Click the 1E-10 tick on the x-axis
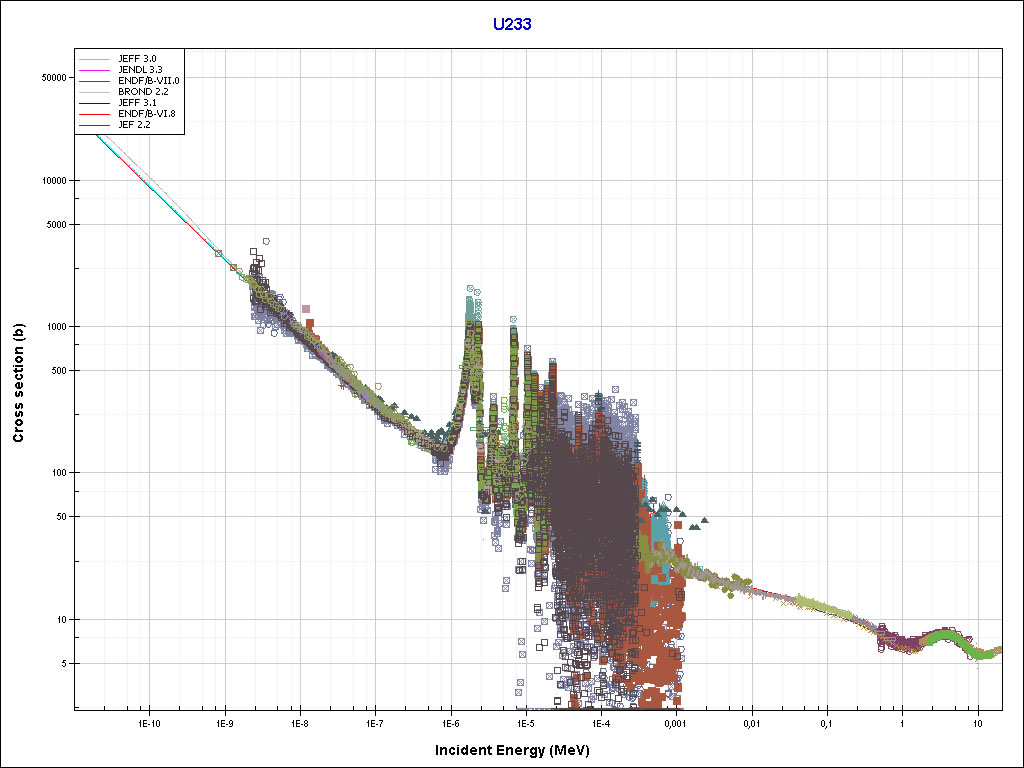 [149, 722]
